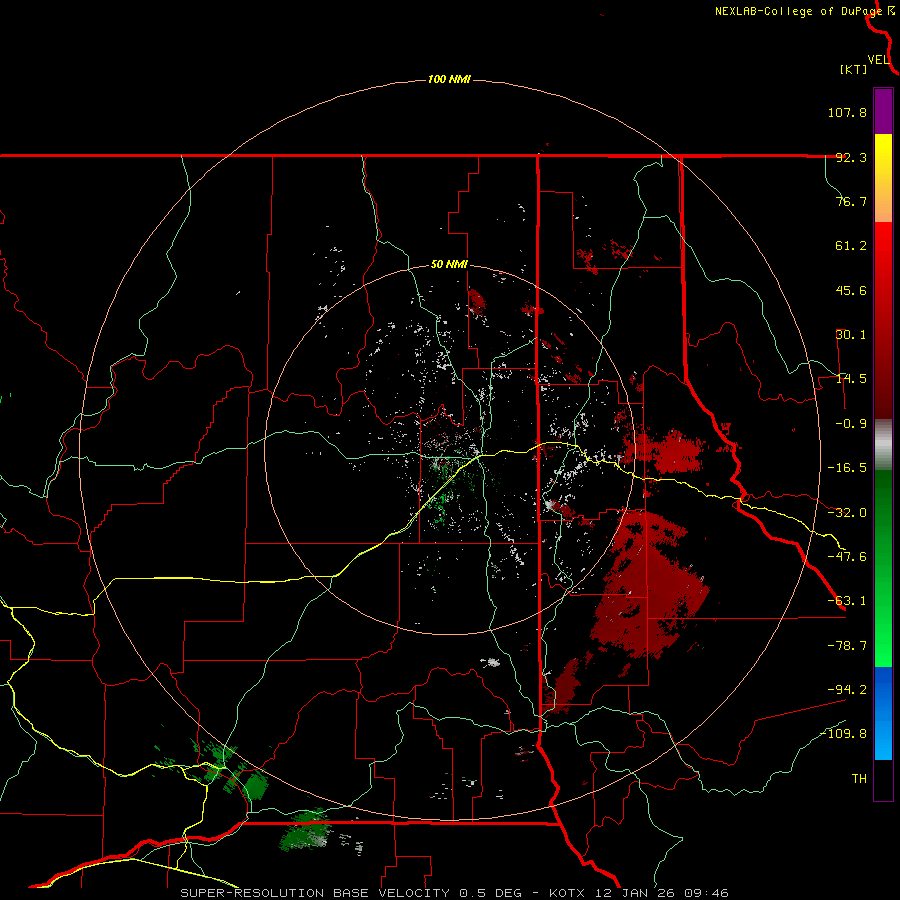Select the -94.2 legend value

pos(847,689)
